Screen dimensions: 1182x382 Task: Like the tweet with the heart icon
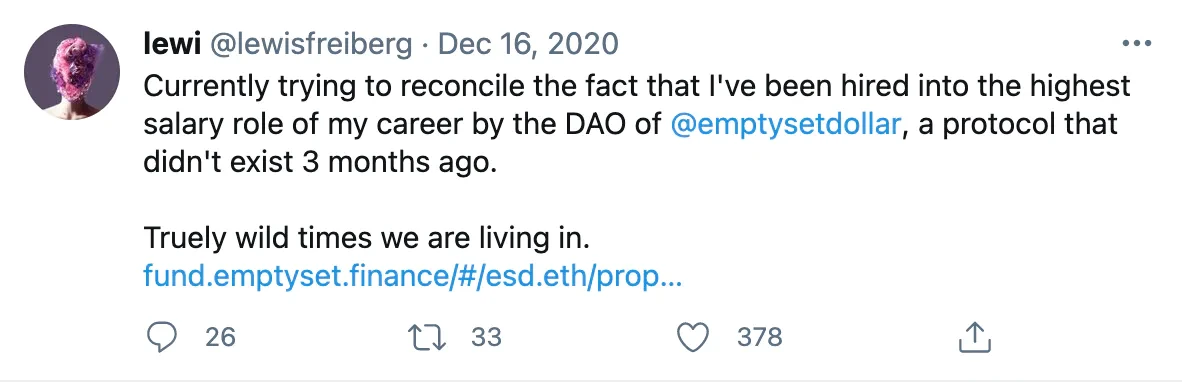(x=694, y=337)
